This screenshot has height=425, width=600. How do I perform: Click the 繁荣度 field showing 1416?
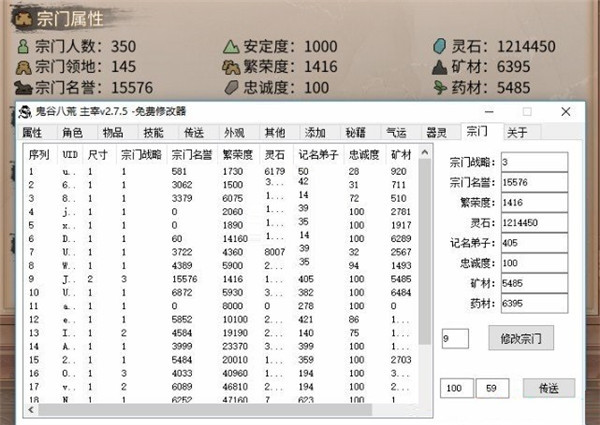tap(534, 202)
